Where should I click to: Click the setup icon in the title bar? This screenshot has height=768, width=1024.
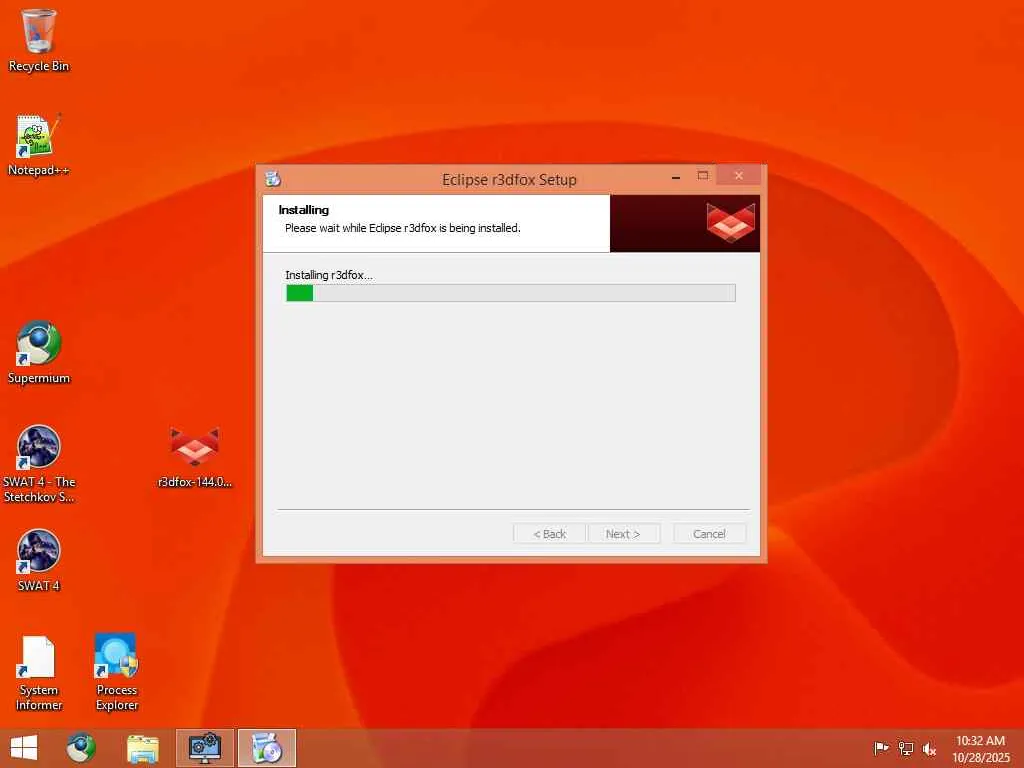click(273, 178)
